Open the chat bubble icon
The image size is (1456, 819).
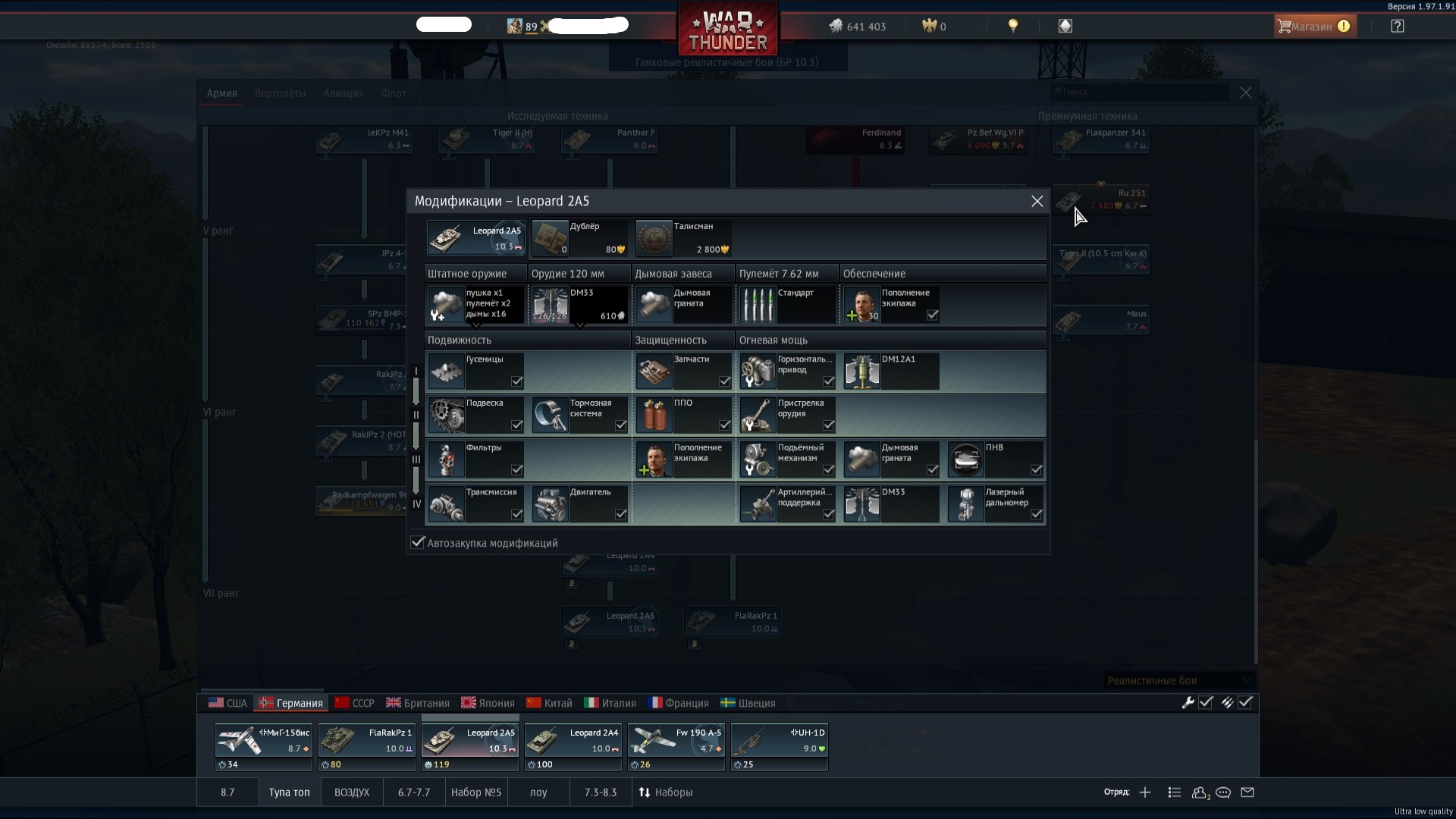pyautogui.click(x=1223, y=792)
